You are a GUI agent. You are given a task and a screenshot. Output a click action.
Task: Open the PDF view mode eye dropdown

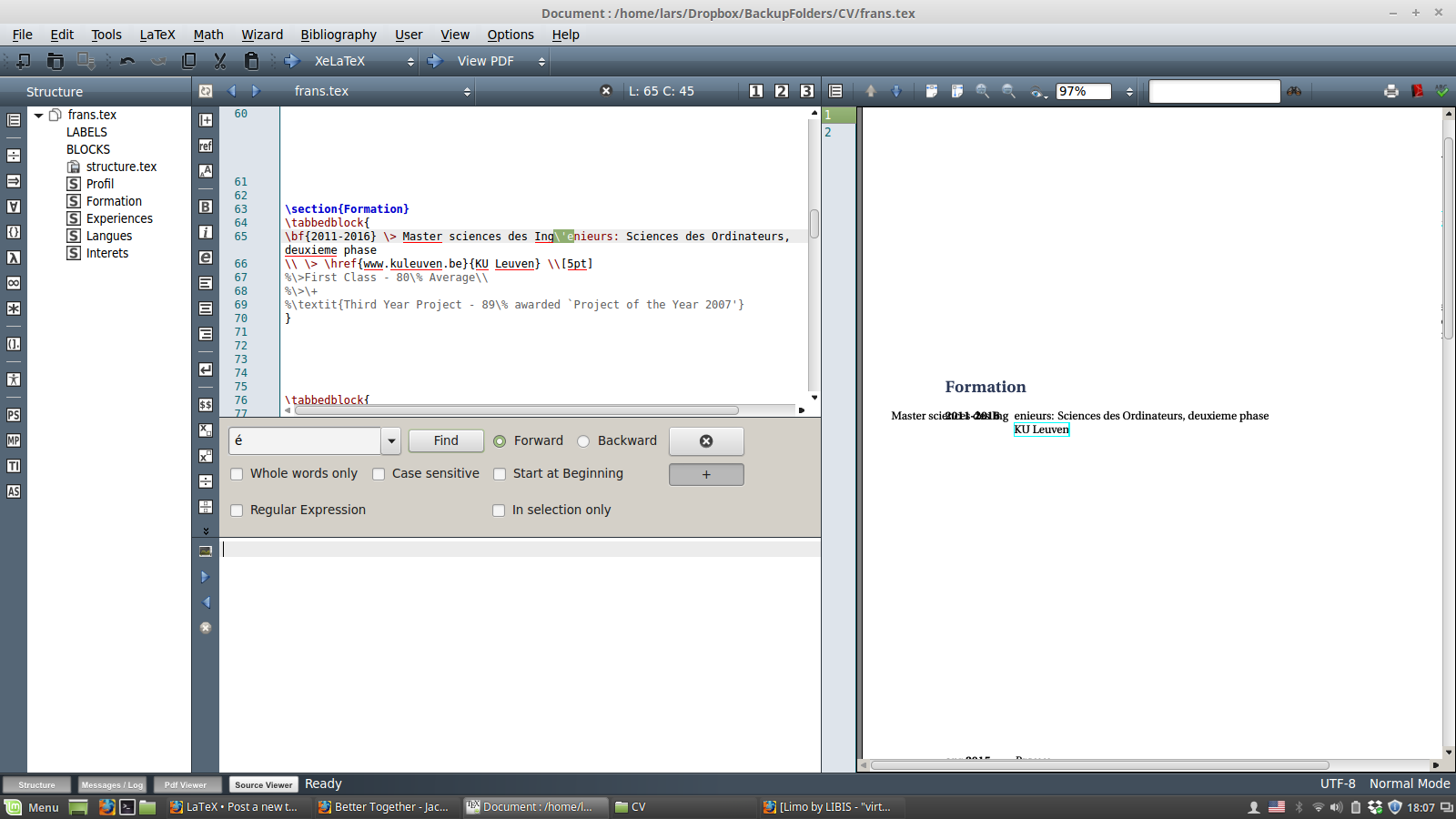coord(1037,91)
